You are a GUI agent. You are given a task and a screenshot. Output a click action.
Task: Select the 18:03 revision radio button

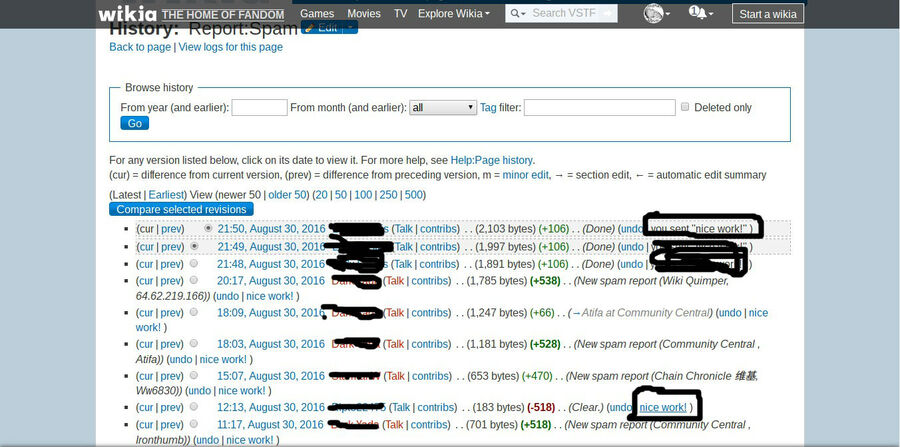pyautogui.click(x=194, y=343)
